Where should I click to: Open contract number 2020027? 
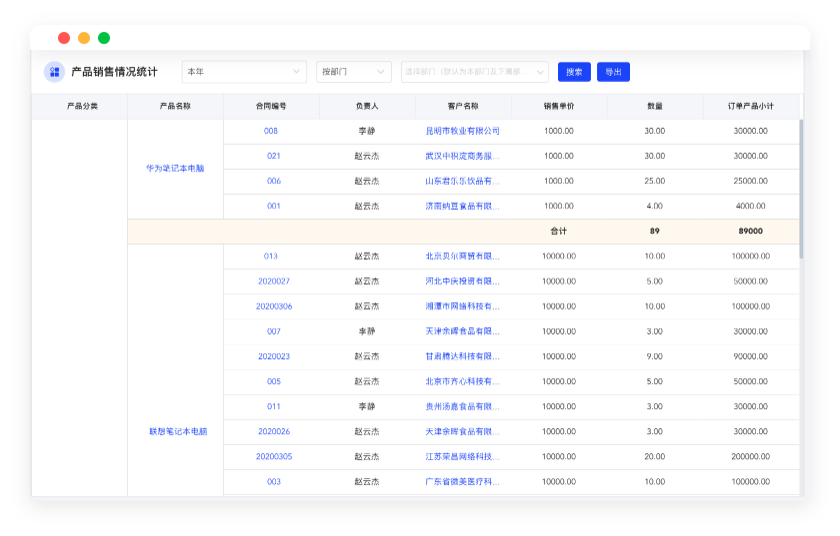[x=274, y=281]
